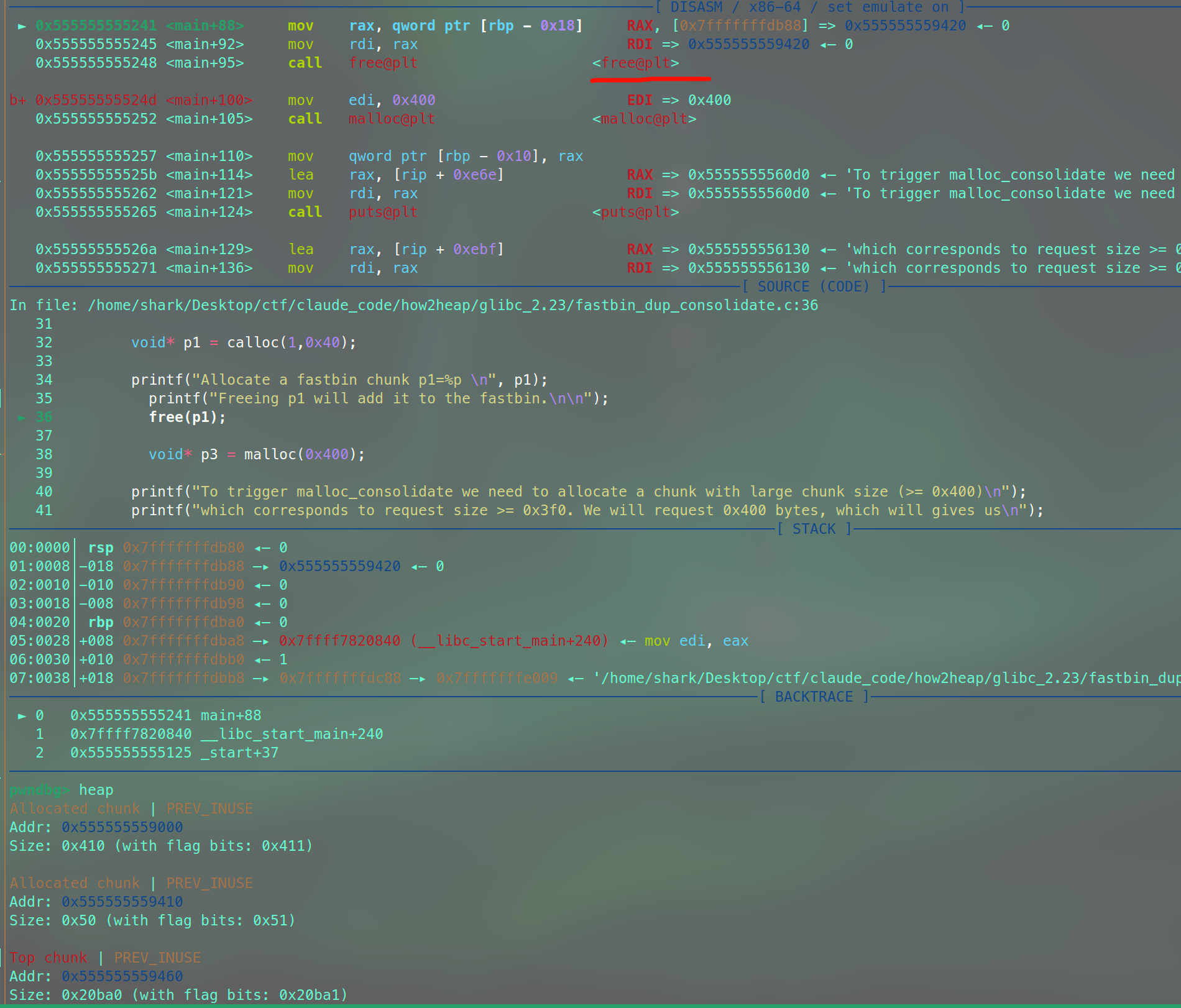Click top chunk address 0x555555559460
Image resolution: width=1181 pixels, height=1008 pixels.
(122, 976)
